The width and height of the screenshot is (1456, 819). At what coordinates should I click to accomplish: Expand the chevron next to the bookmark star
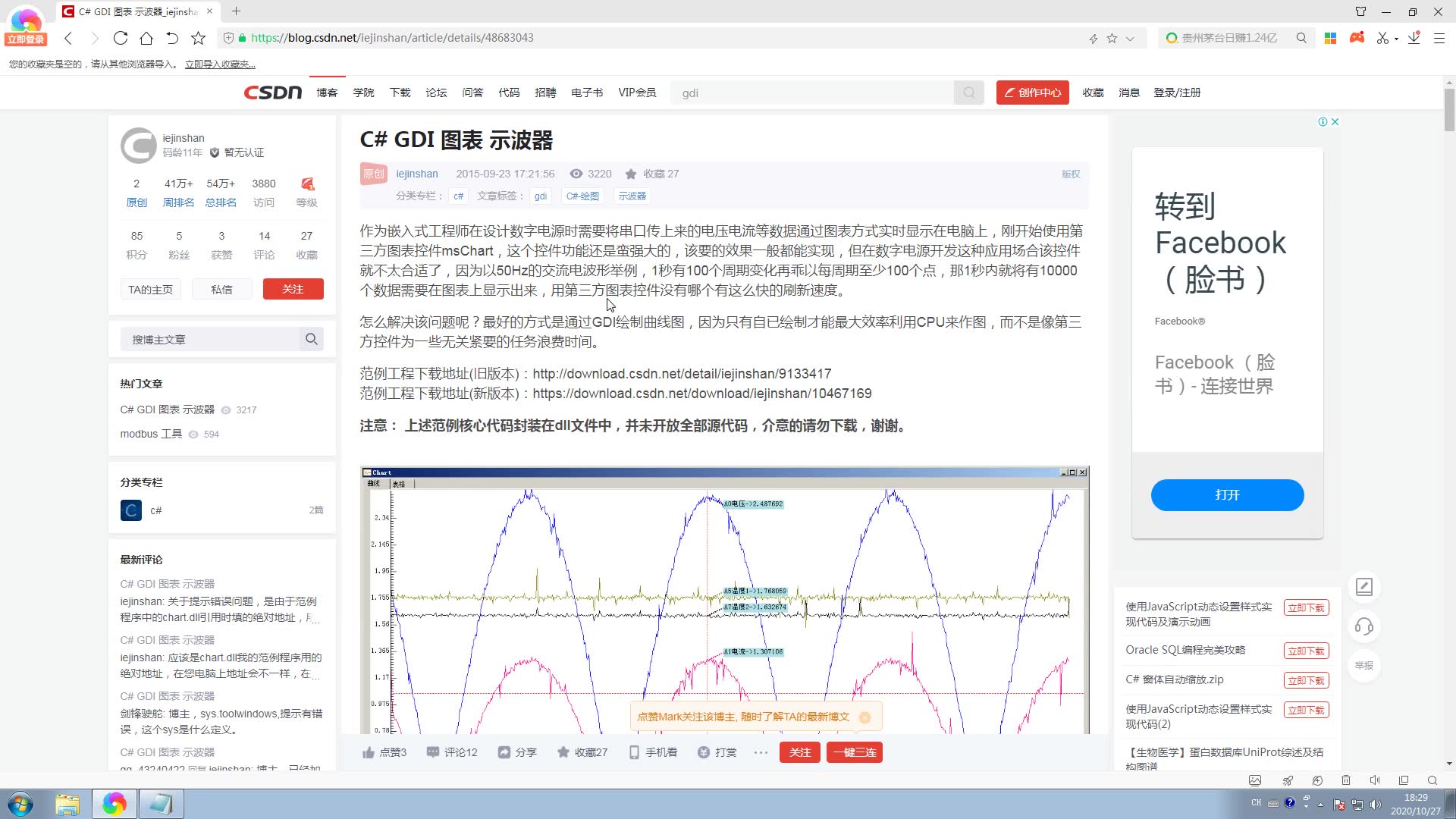[1129, 37]
